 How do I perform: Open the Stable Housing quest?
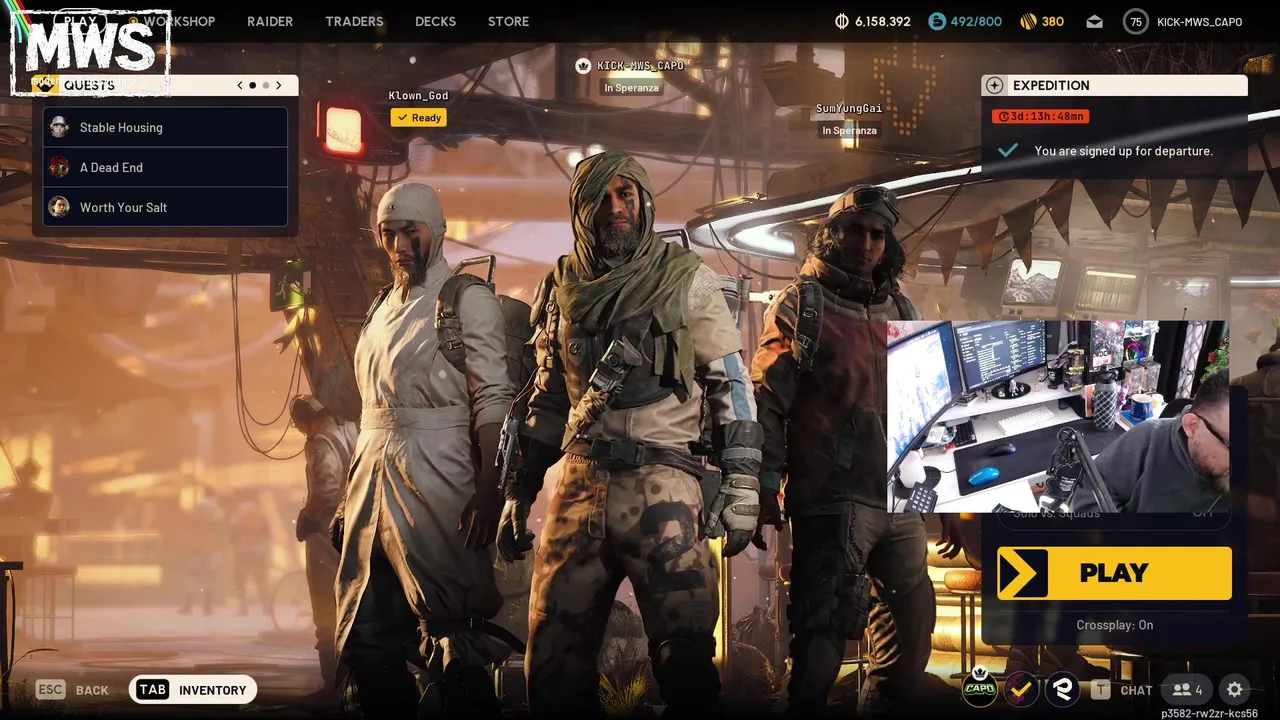click(x=165, y=127)
